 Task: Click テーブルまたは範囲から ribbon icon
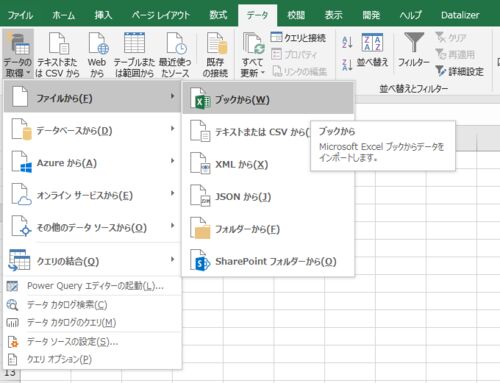[x=134, y=55]
